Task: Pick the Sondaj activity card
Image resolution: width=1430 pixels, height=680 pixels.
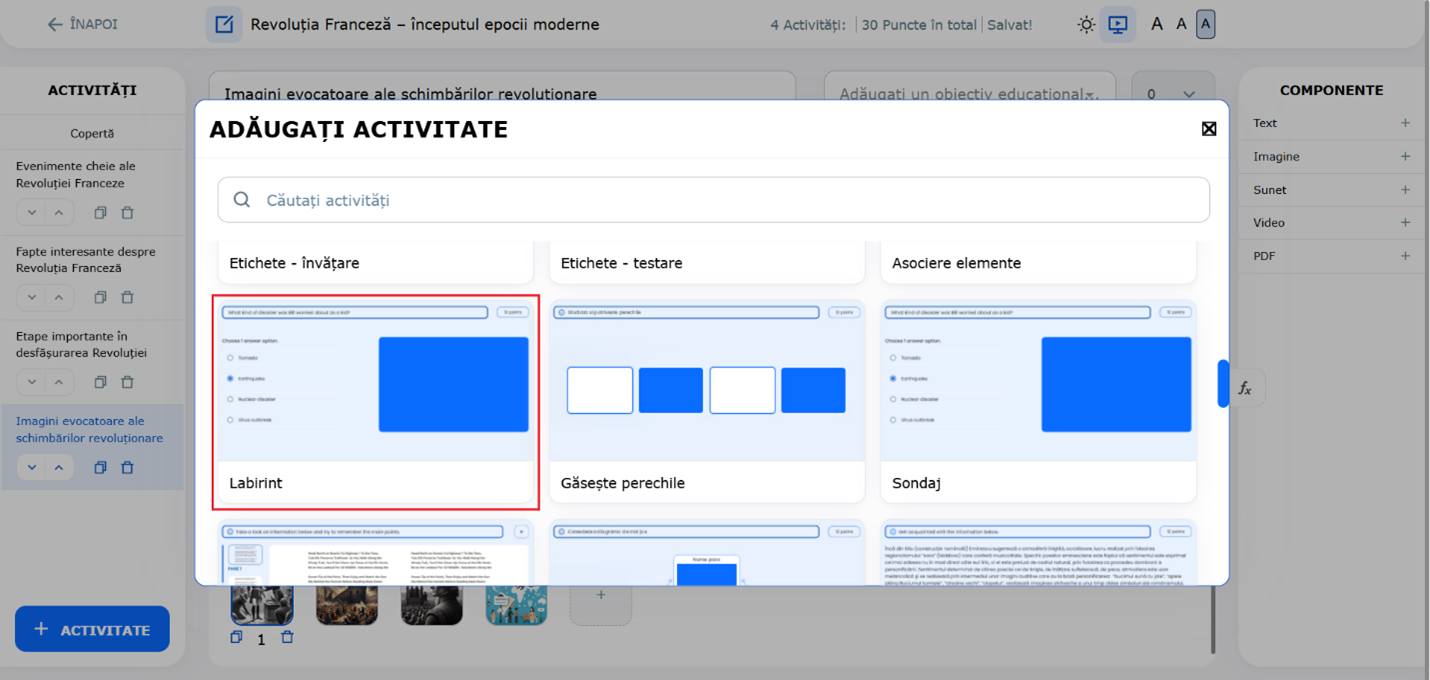Action: [1038, 402]
